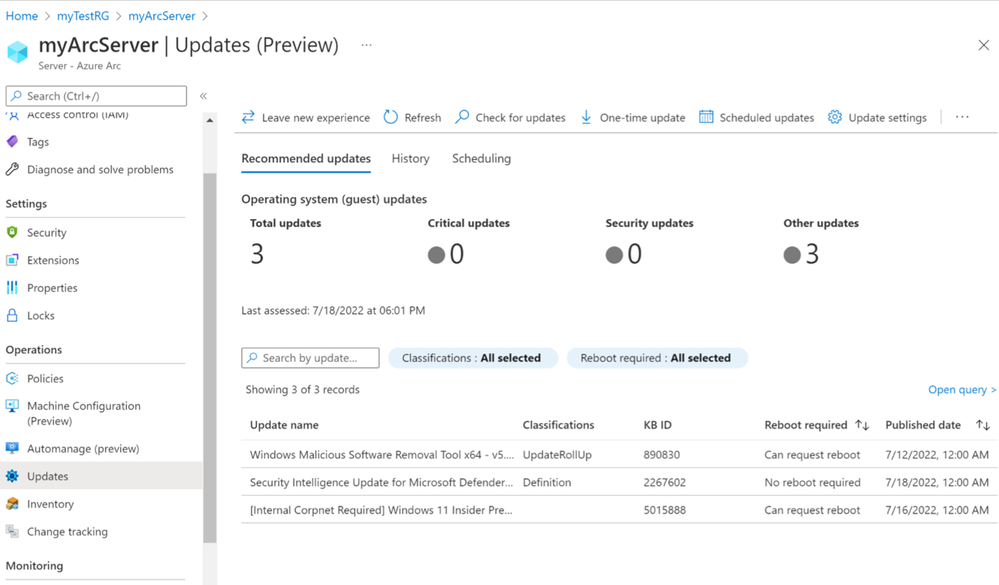The image size is (999, 585).
Task: Click the Inventory boxes icon
Action: [x=12, y=503]
